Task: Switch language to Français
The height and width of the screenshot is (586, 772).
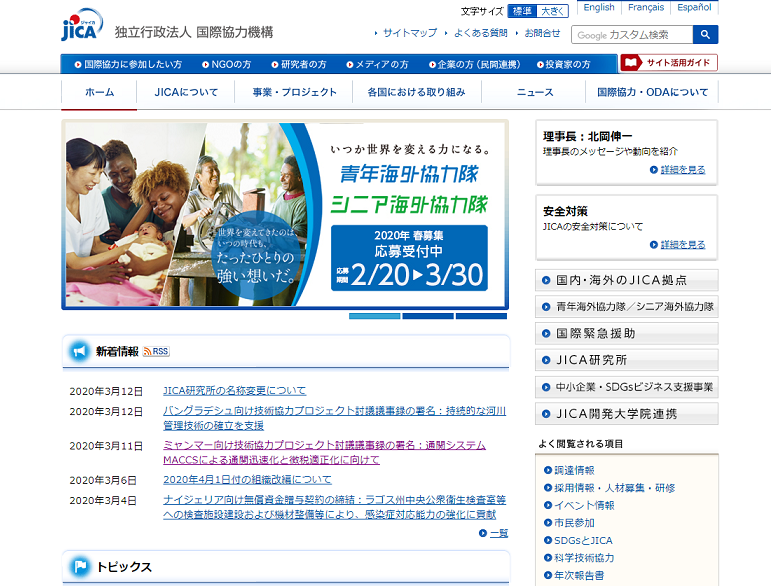Action: (x=646, y=7)
